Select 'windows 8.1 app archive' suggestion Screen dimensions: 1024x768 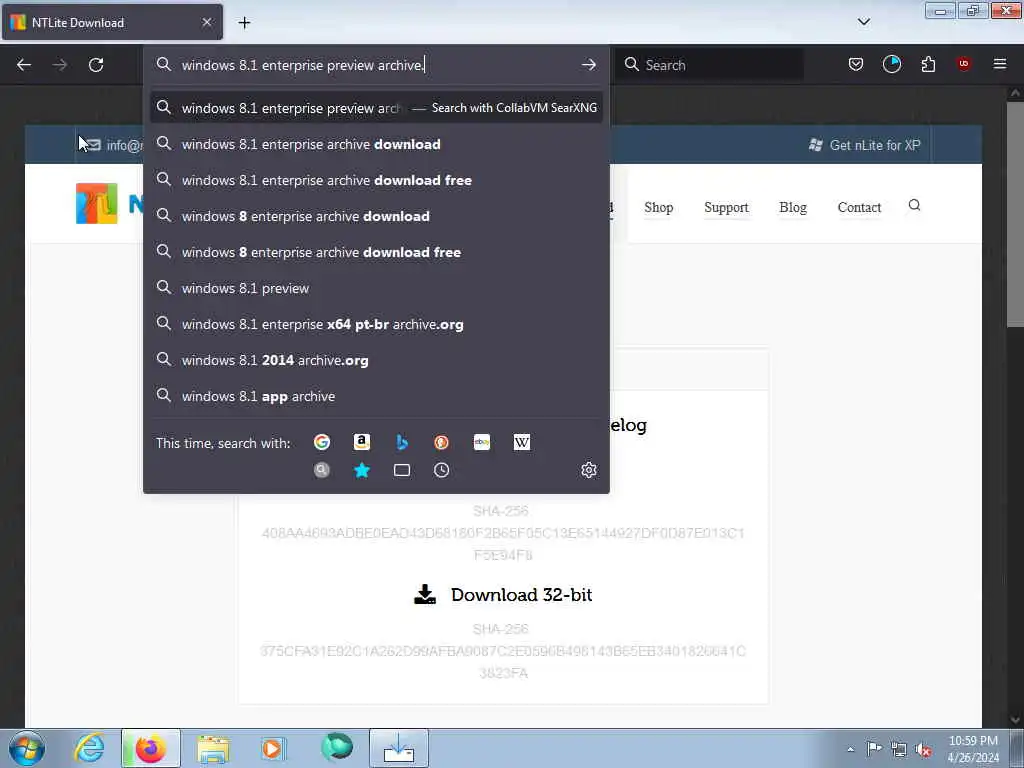pos(377,396)
